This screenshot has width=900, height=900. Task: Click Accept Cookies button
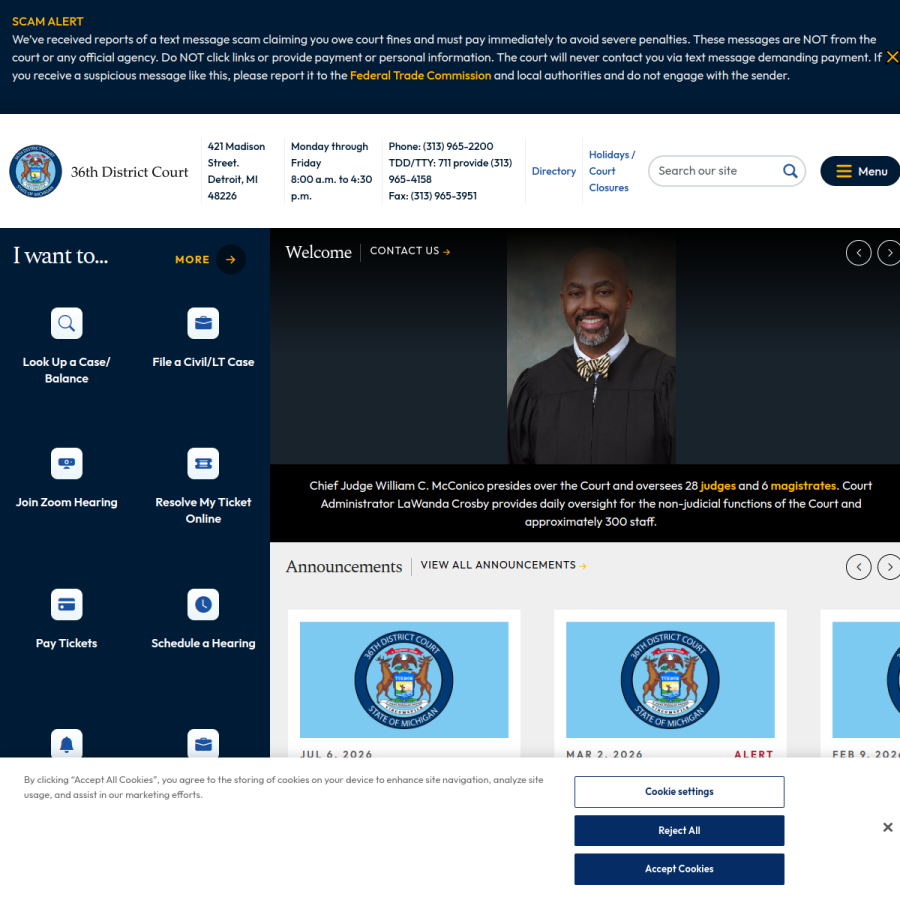[679, 869]
